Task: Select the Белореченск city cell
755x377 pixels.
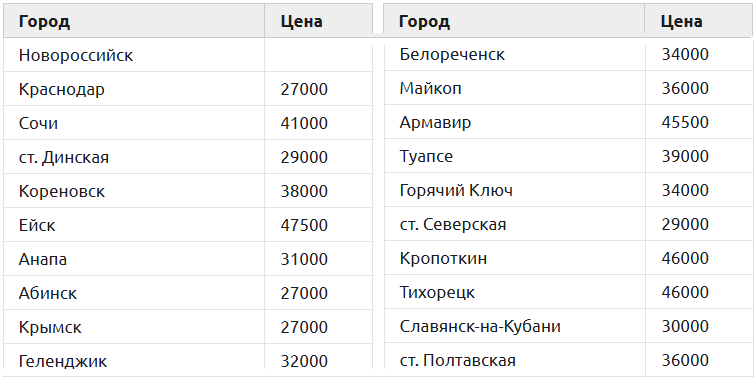Action: click(x=514, y=54)
